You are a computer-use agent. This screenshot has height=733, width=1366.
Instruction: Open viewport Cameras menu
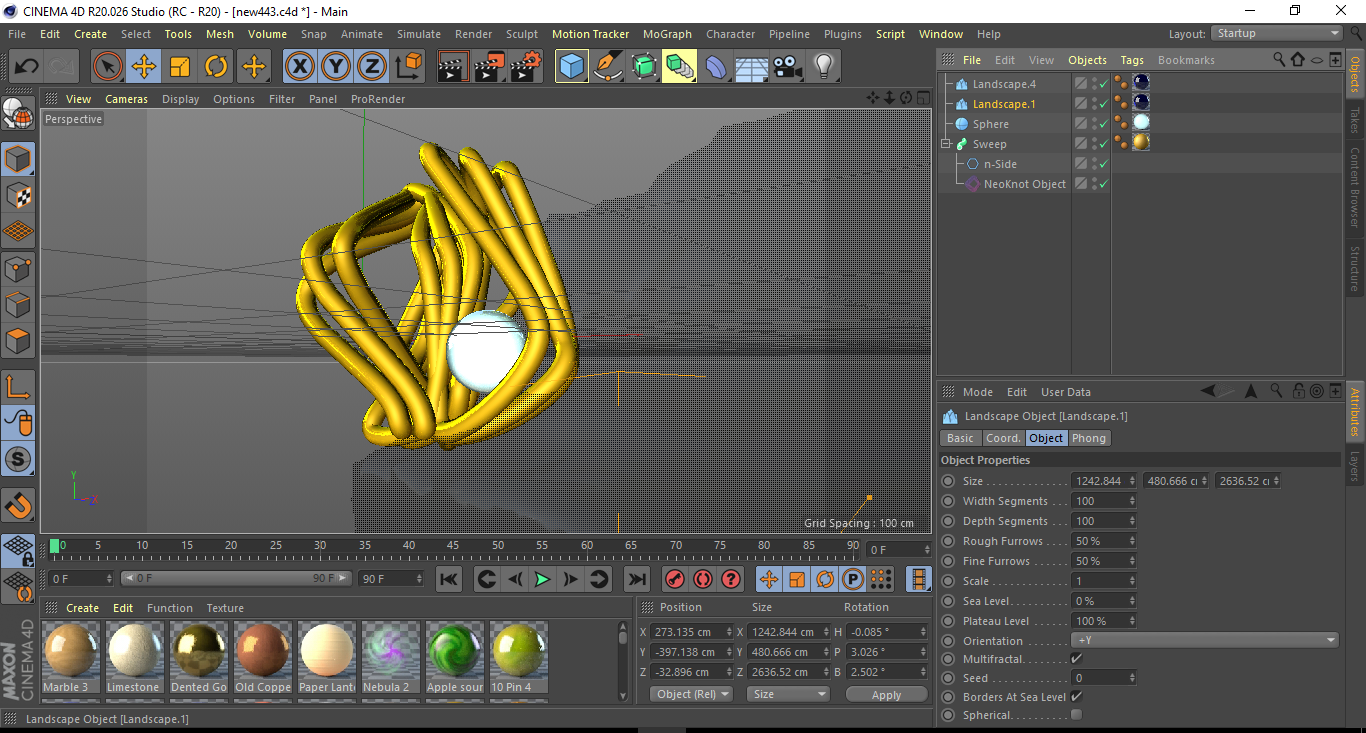coord(126,99)
